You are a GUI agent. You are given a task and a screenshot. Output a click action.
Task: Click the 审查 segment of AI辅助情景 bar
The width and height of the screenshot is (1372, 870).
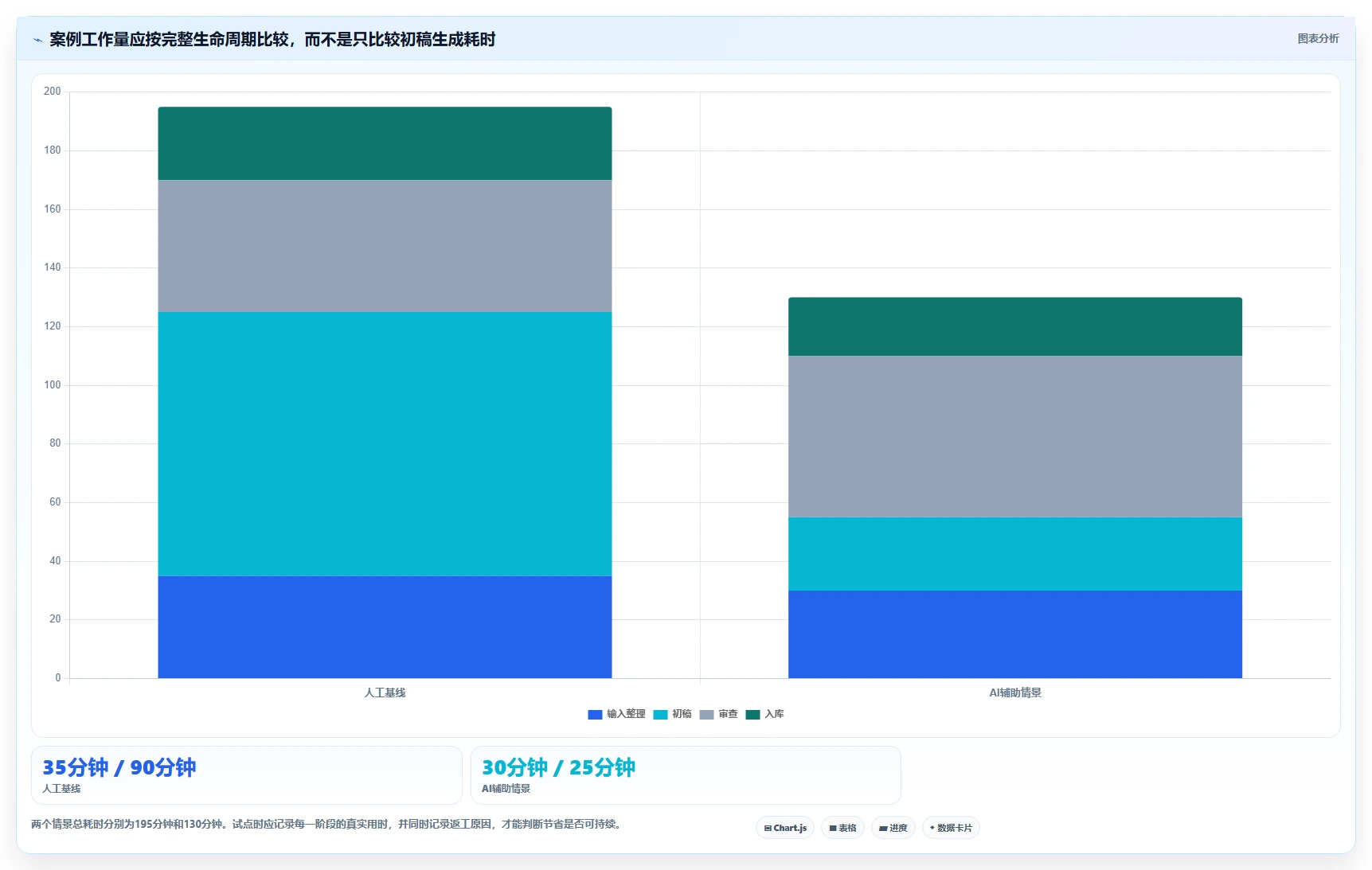click(1014, 436)
